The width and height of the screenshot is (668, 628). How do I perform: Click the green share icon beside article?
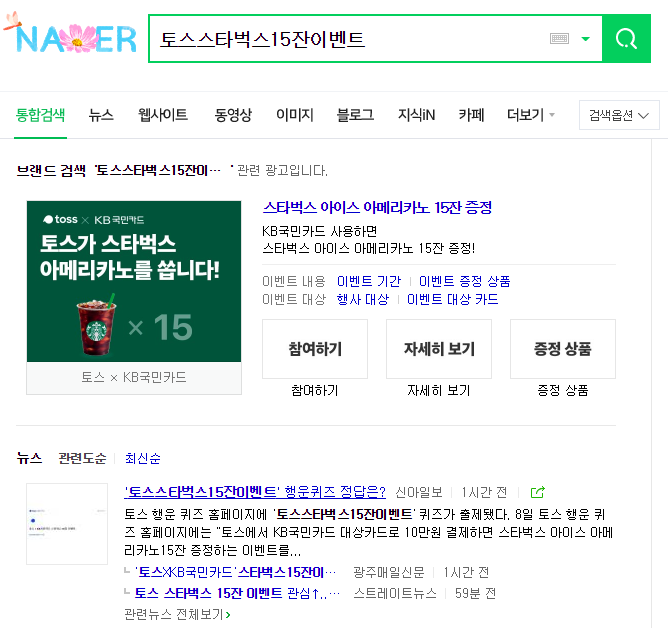[538, 493]
